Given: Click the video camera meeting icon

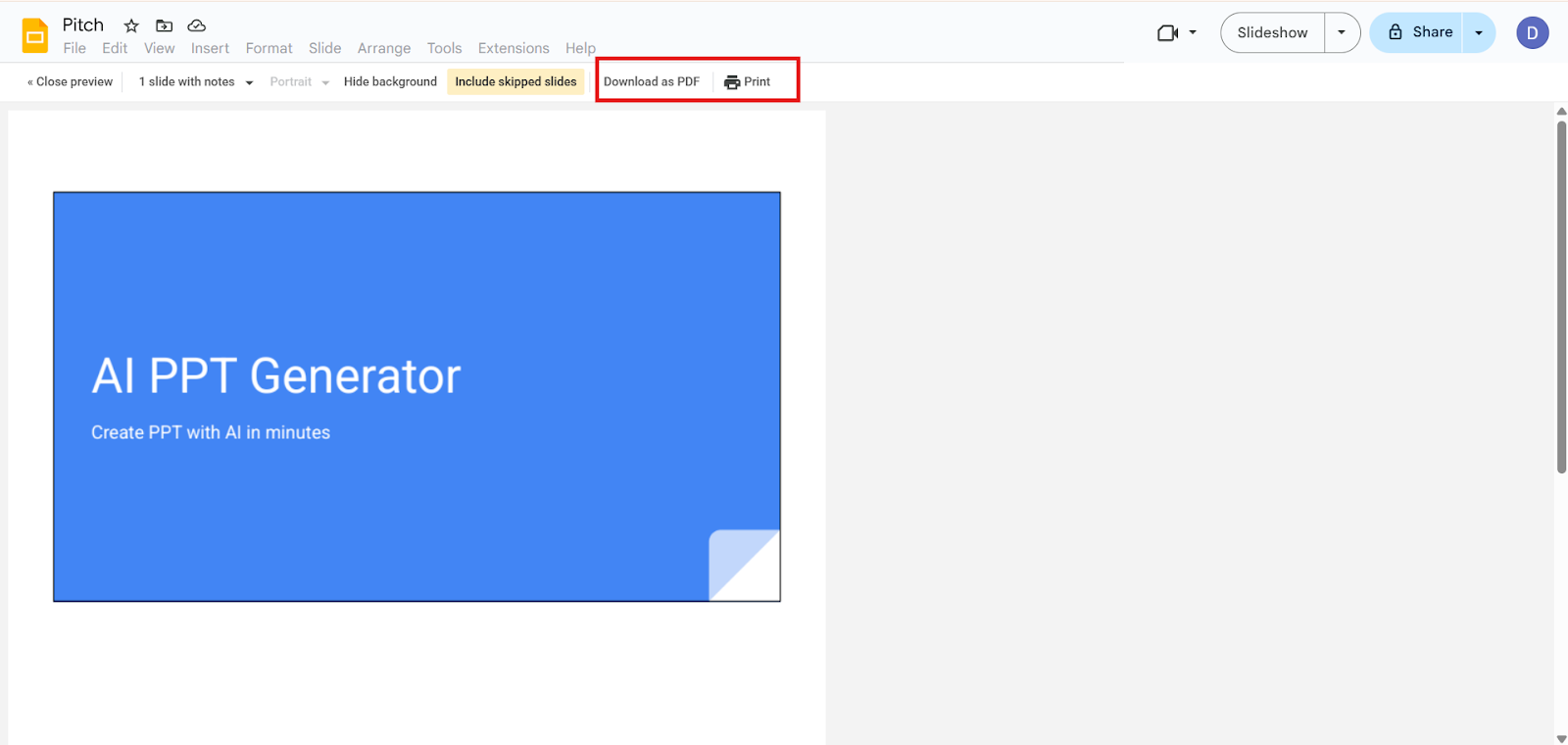Looking at the screenshot, I should click(x=1167, y=32).
